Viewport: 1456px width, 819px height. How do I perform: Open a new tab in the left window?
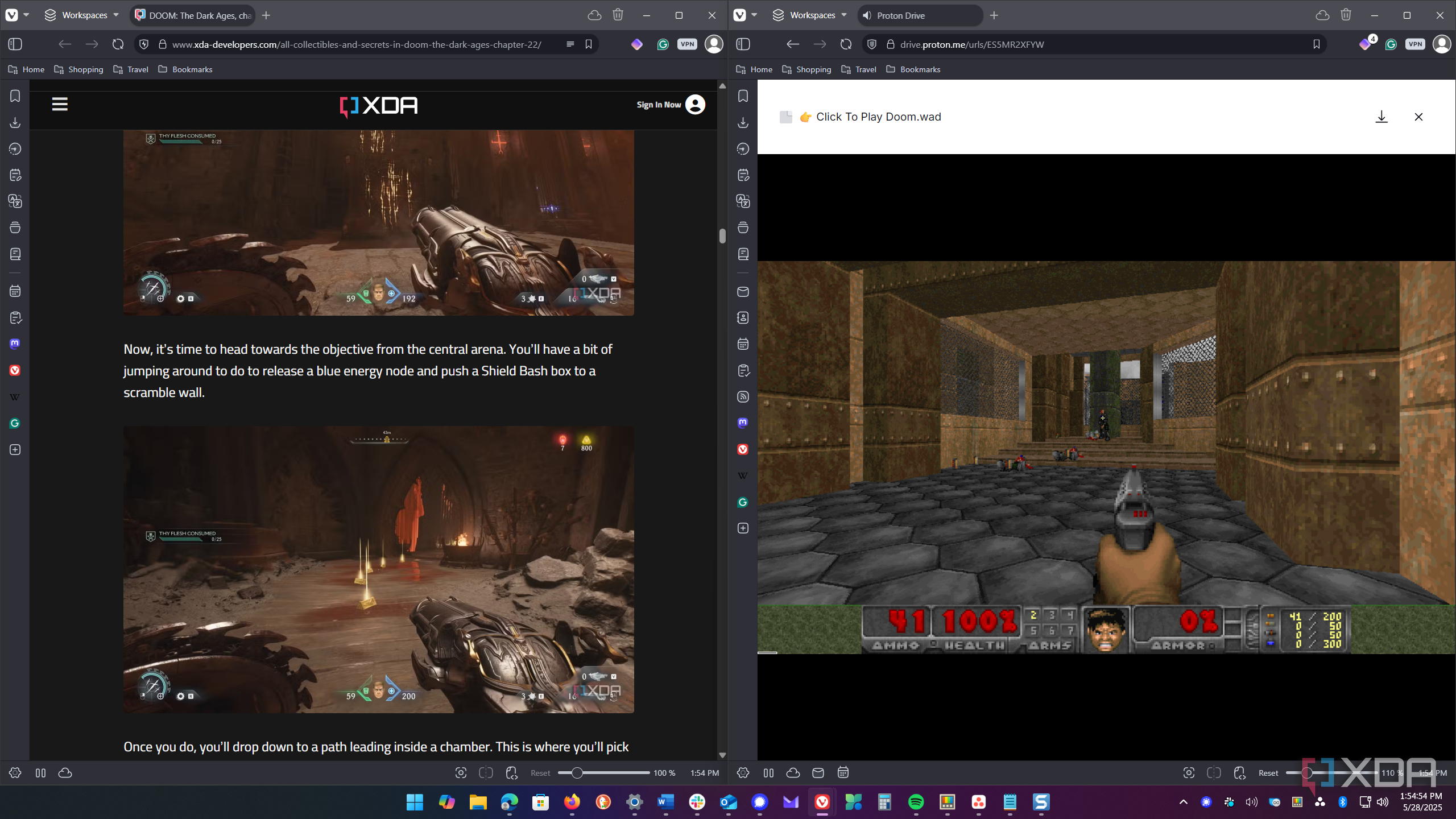tap(266, 15)
